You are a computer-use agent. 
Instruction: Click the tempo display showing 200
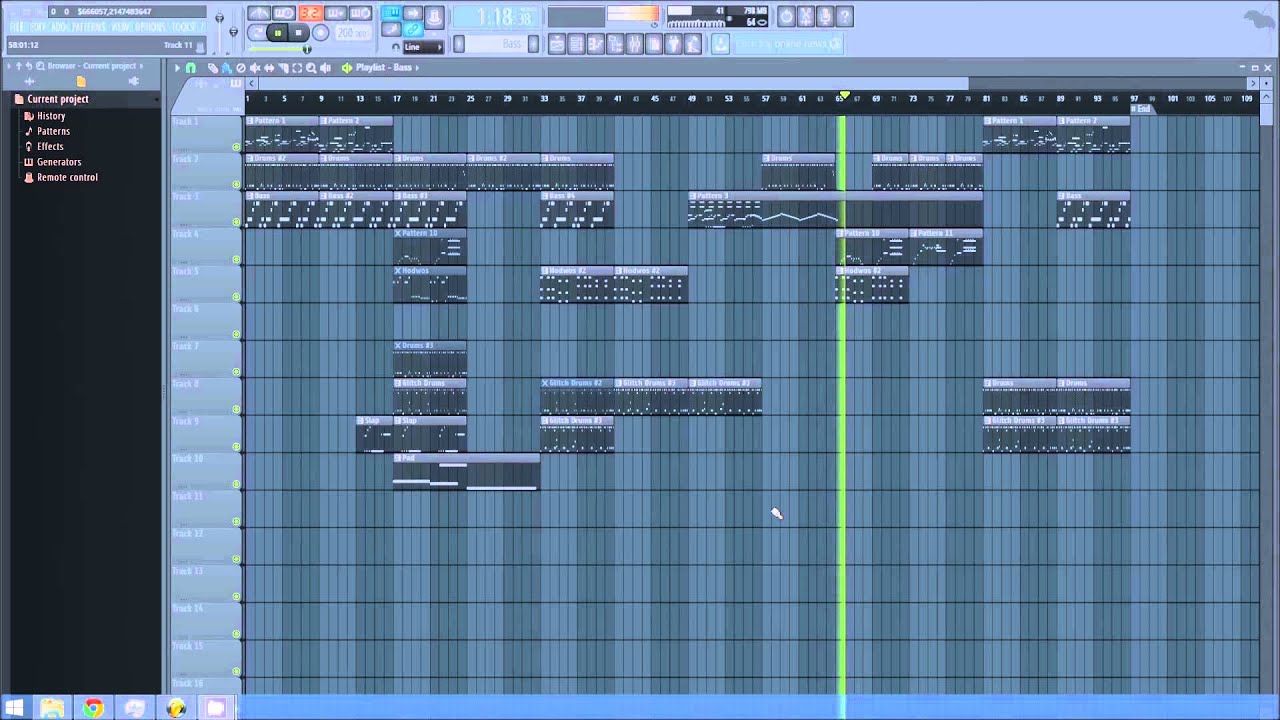(x=352, y=33)
